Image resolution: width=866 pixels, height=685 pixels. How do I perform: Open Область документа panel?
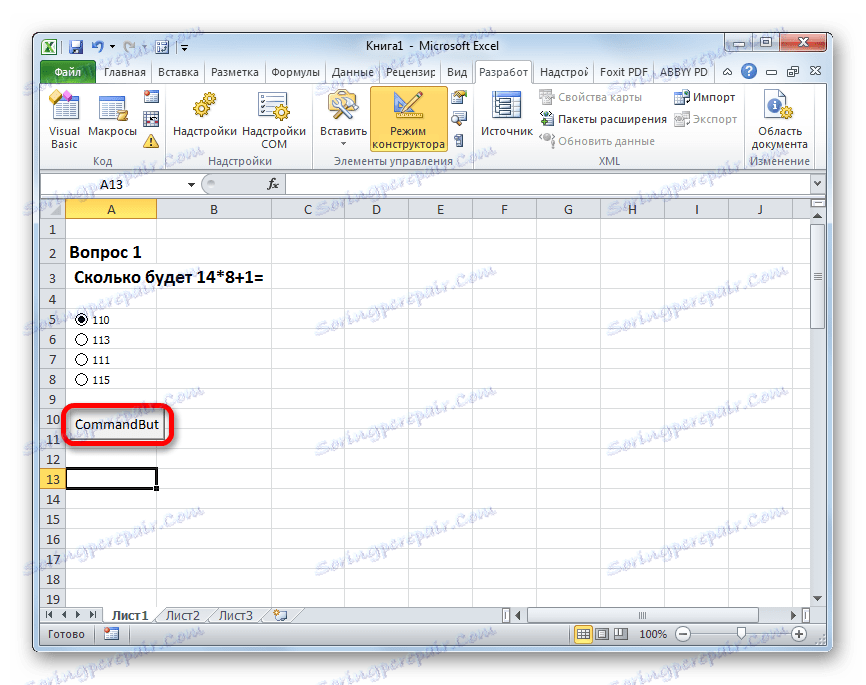pos(779,120)
